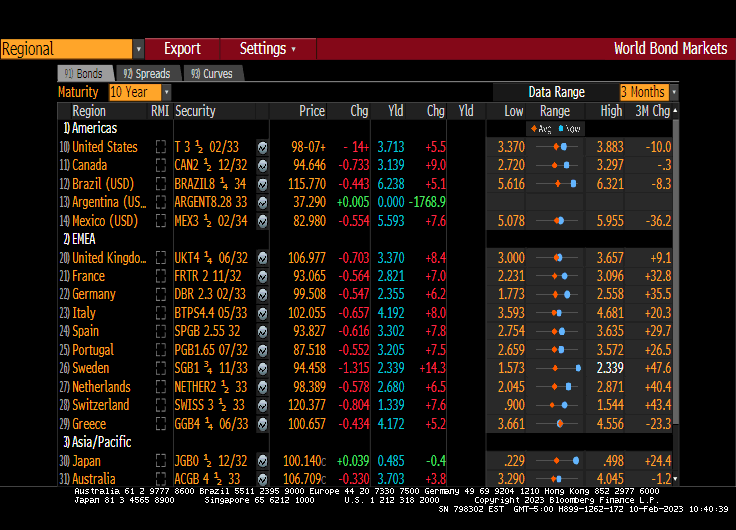Open chart icon next to Germany DBR

[262, 294]
